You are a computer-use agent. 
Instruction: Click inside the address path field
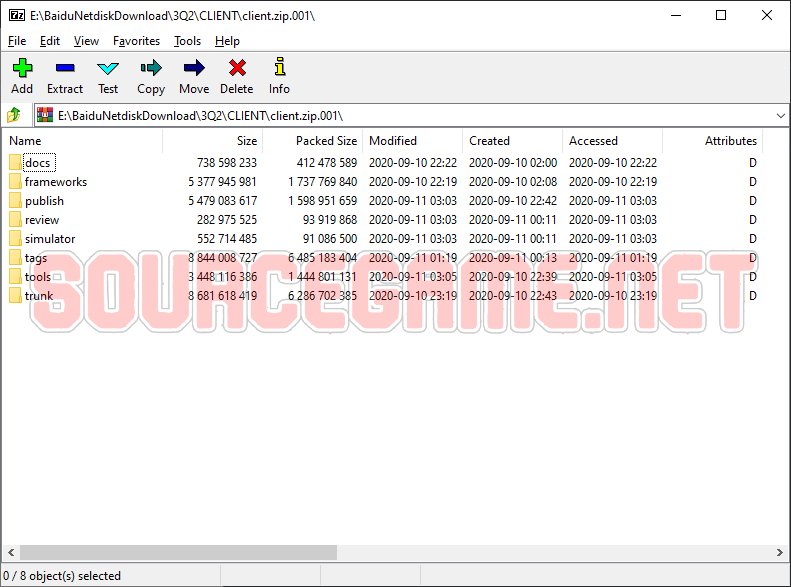pos(400,115)
